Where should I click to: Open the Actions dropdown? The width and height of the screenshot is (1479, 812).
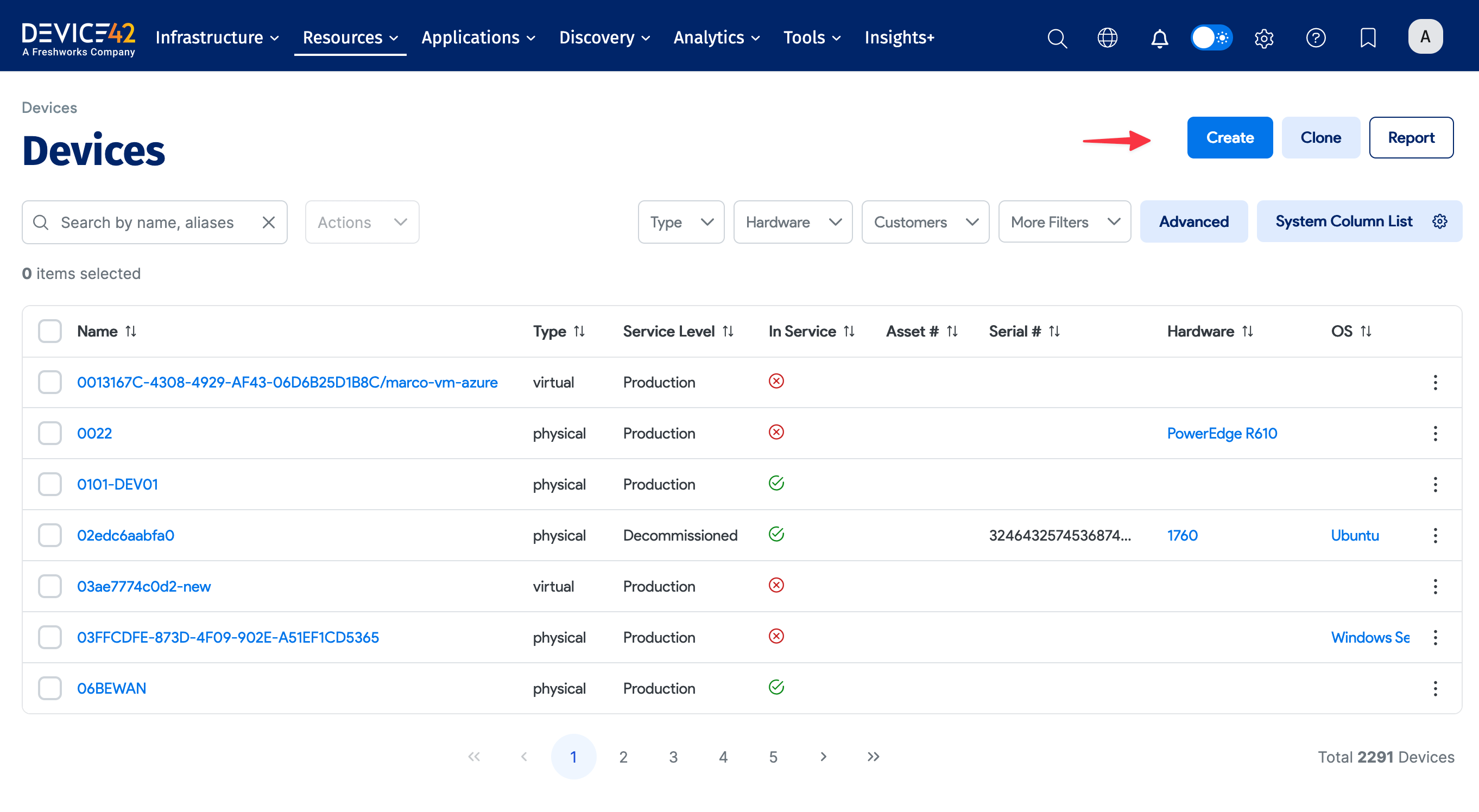(362, 222)
